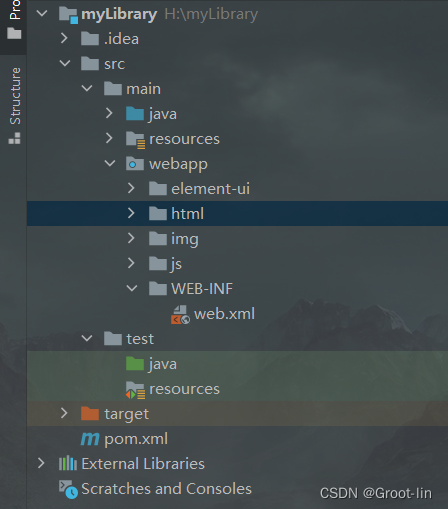The height and width of the screenshot is (509, 448).
Task: Collapse the WEB-INF folder arrow
Action: click(132, 288)
